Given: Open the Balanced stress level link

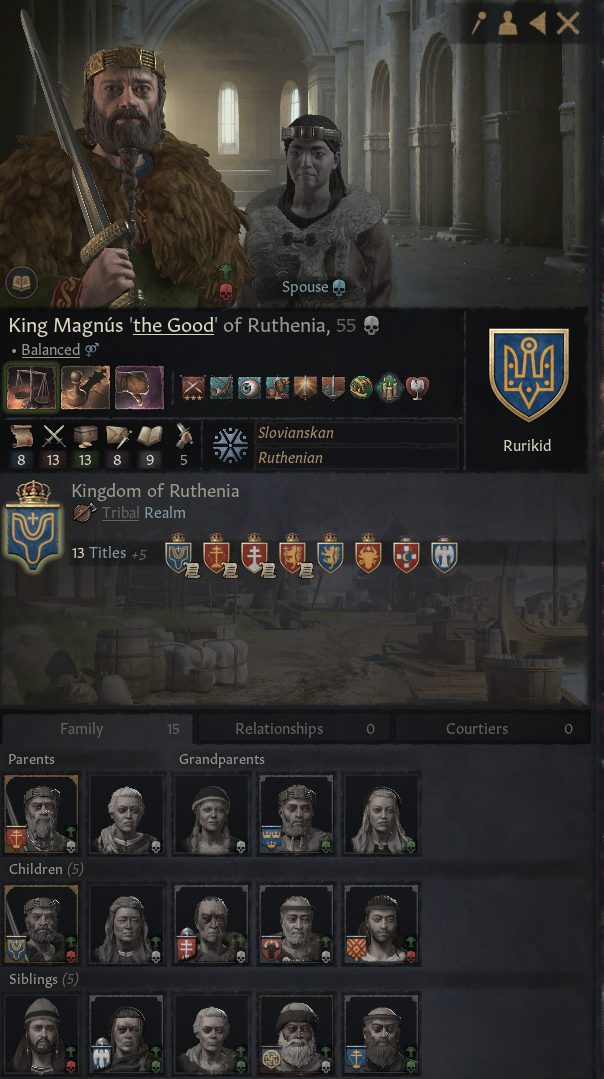Looking at the screenshot, I should [x=50, y=350].
